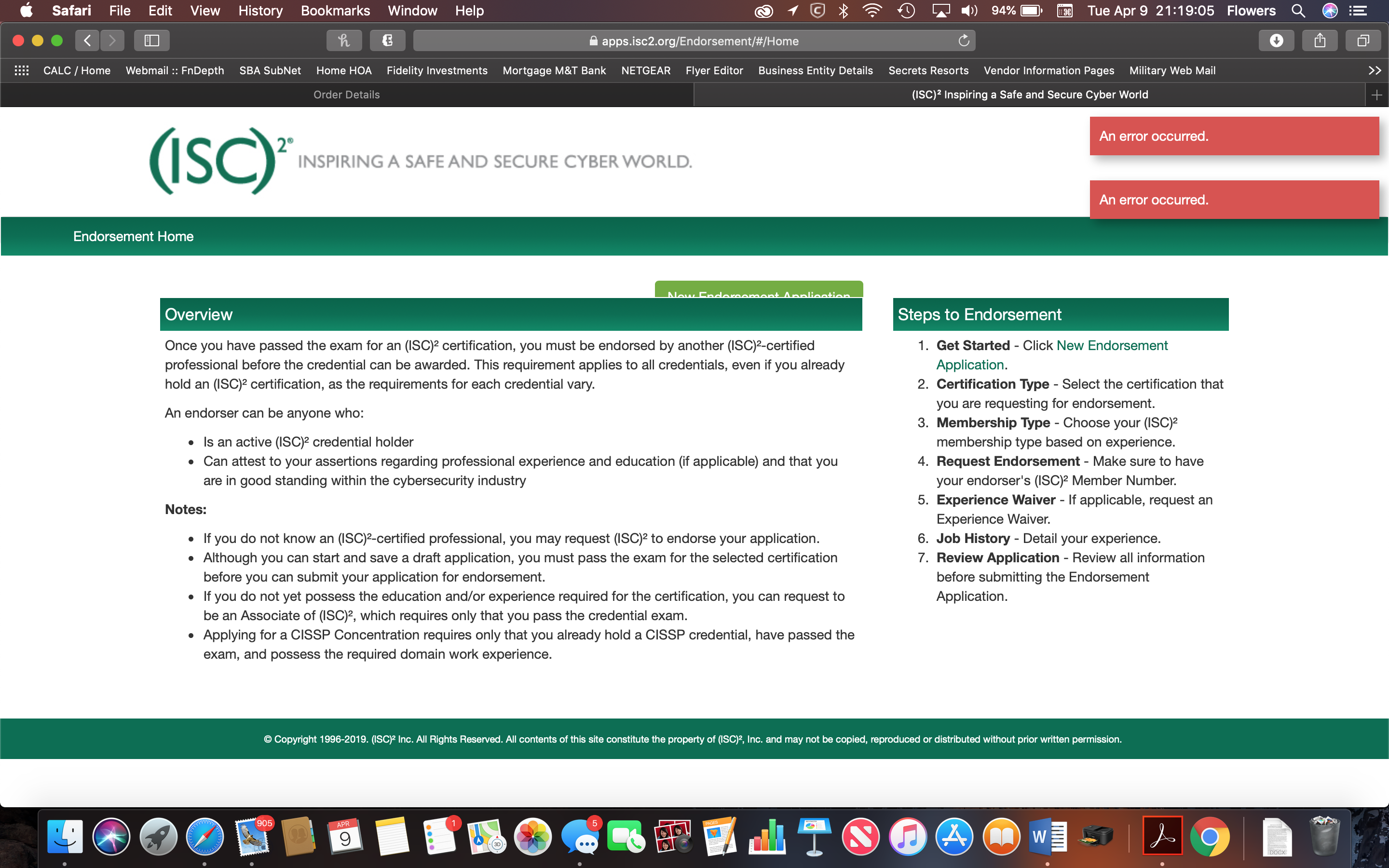1389x868 pixels.
Task: Click the page reload button in address bar
Action: point(962,41)
